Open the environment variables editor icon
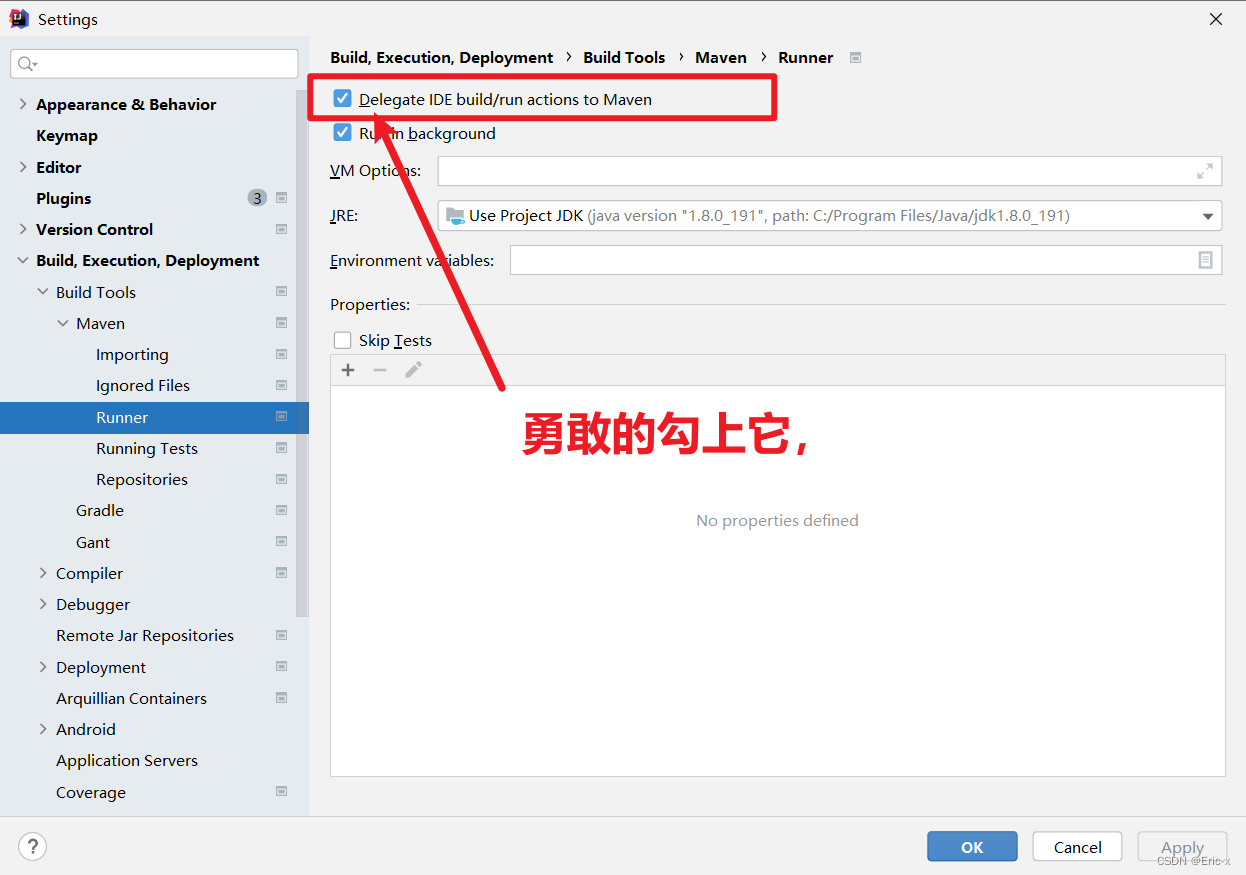 1205,260
